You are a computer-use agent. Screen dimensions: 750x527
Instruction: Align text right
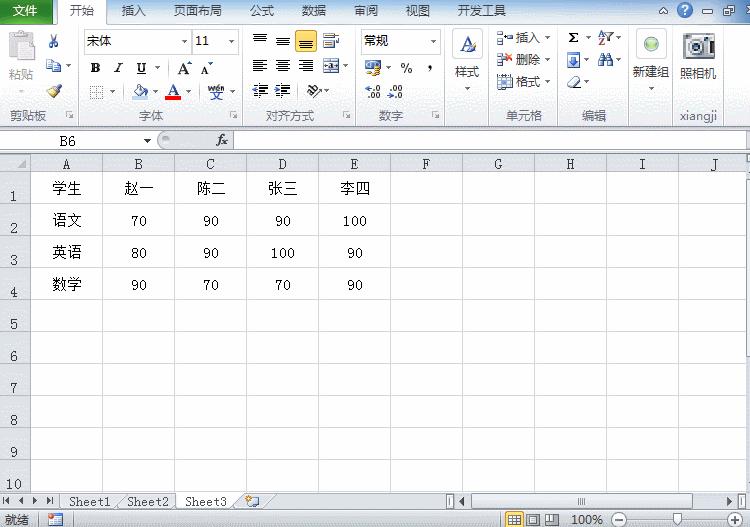coord(306,66)
